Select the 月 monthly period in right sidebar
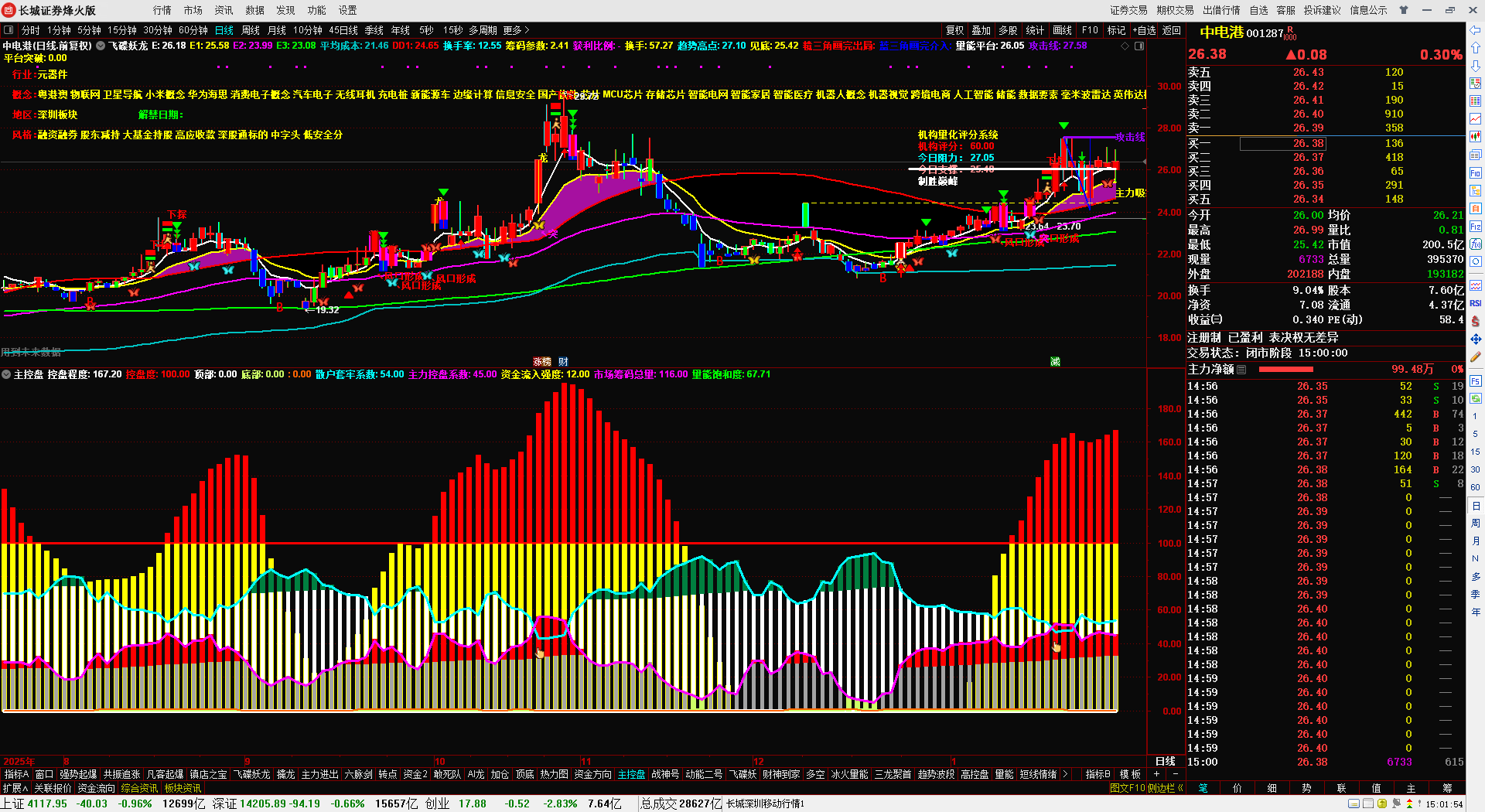Image resolution: width=1485 pixels, height=812 pixels. click(1476, 541)
